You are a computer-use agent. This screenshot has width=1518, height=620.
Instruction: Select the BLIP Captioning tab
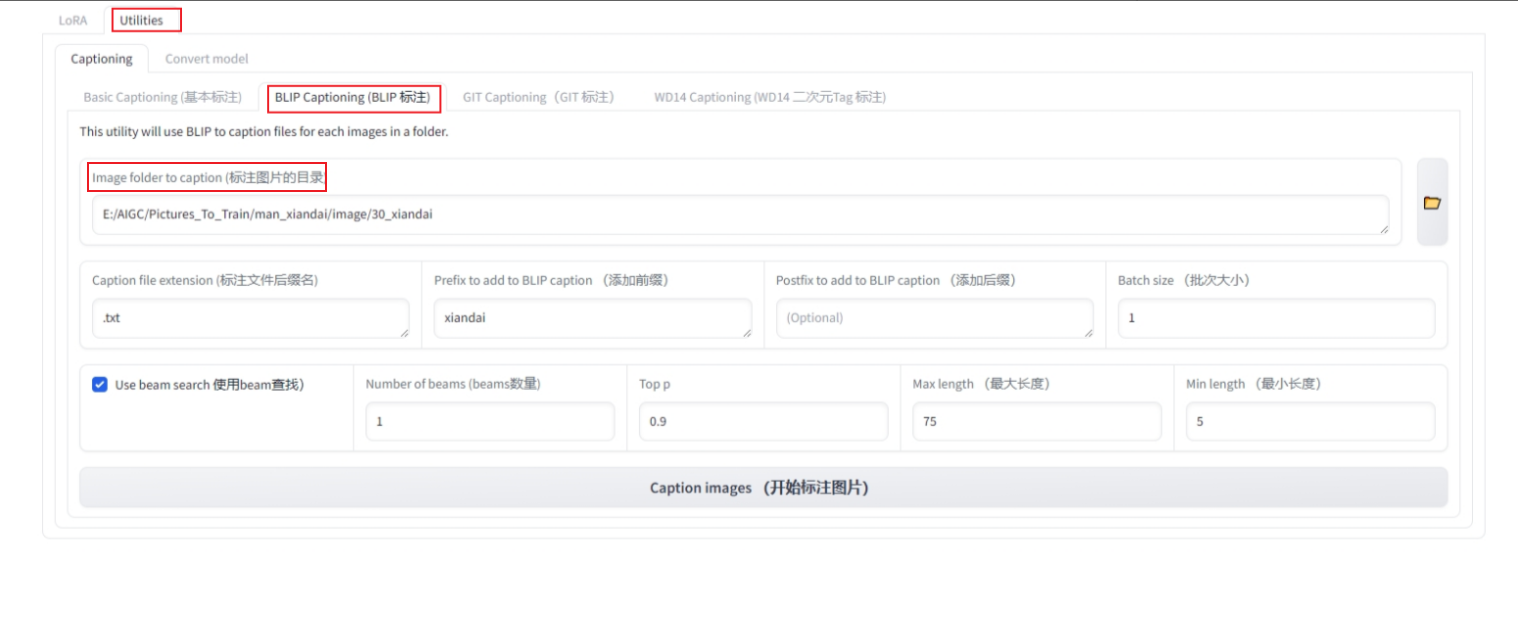(352, 97)
